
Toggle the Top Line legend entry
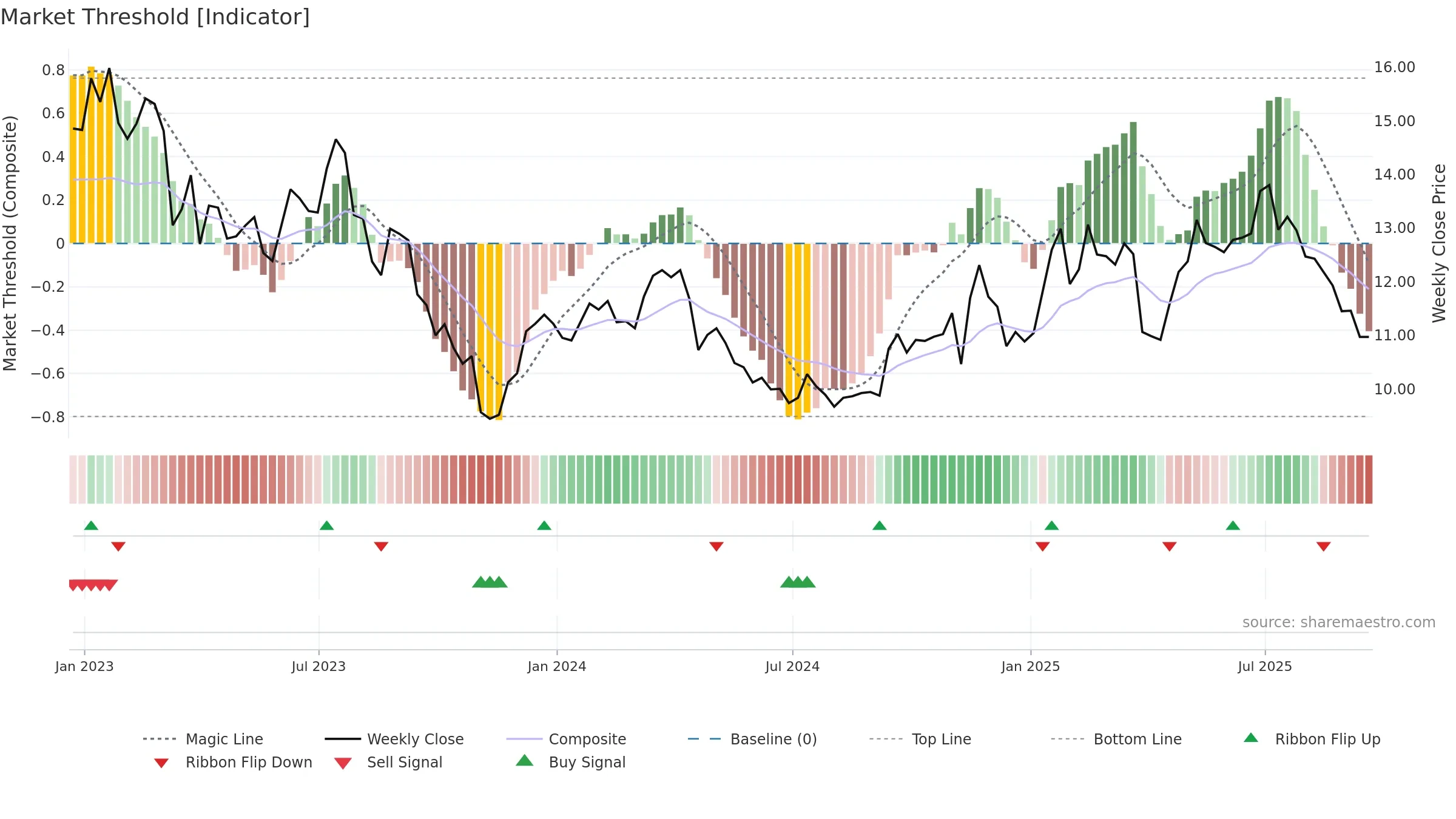tap(920, 739)
